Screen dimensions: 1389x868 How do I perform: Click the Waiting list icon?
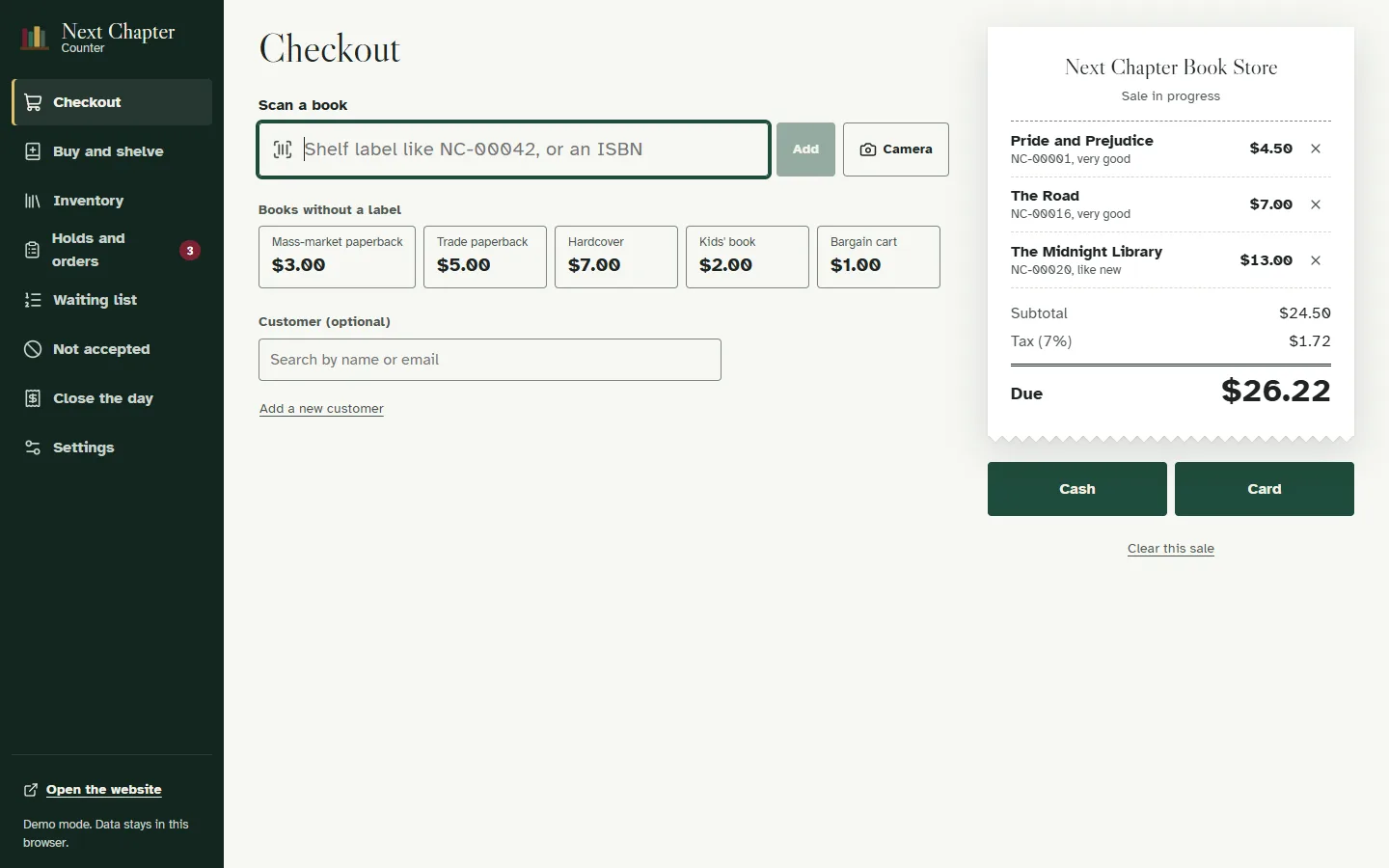pos(33,300)
